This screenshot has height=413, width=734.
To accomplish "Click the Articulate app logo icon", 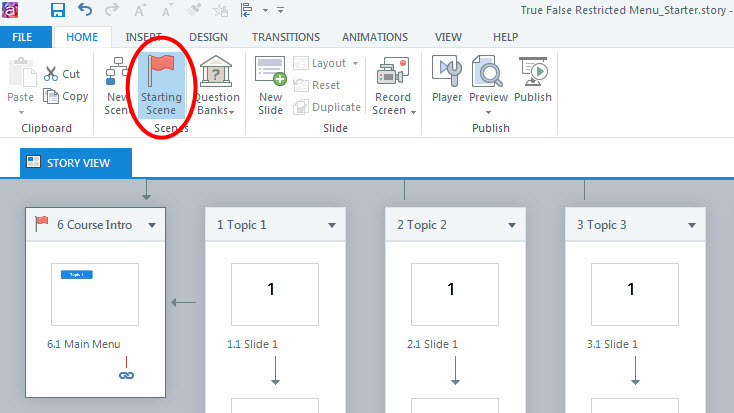I will pos(10,9).
